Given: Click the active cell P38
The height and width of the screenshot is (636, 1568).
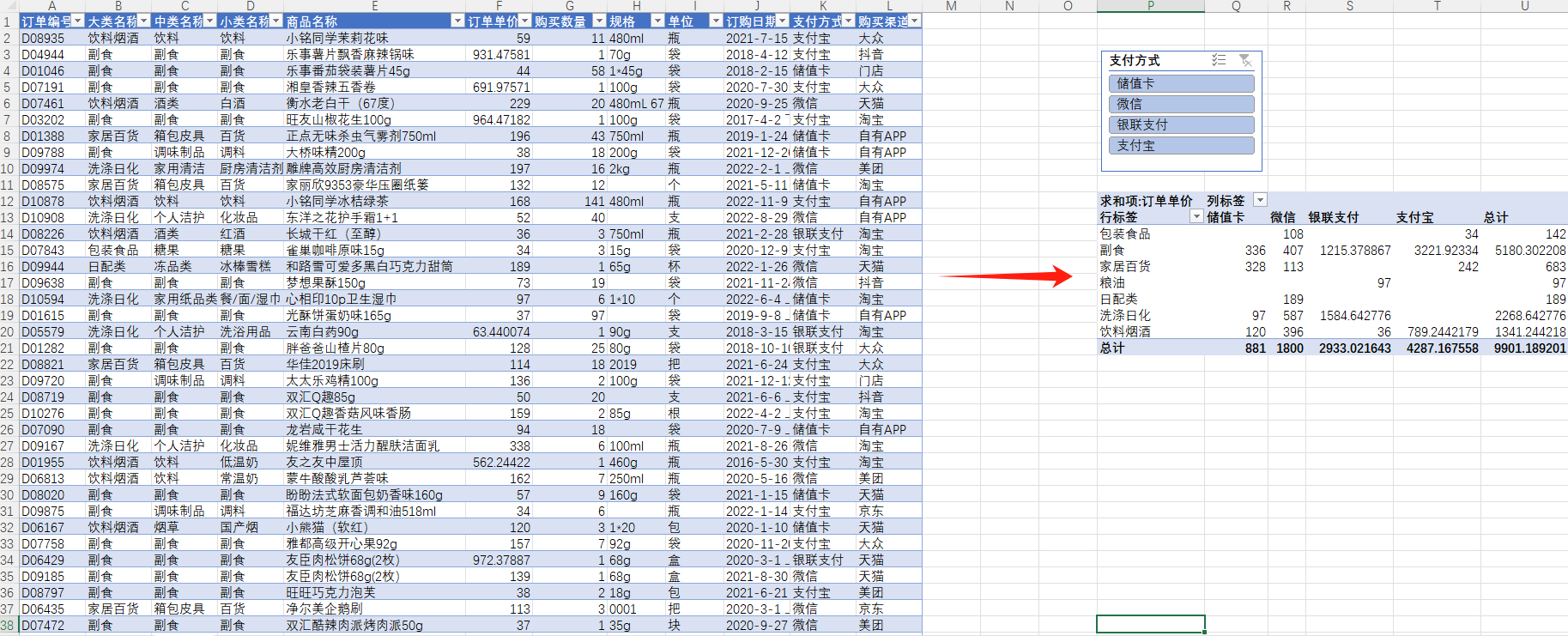Looking at the screenshot, I should [x=1151, y=624].
